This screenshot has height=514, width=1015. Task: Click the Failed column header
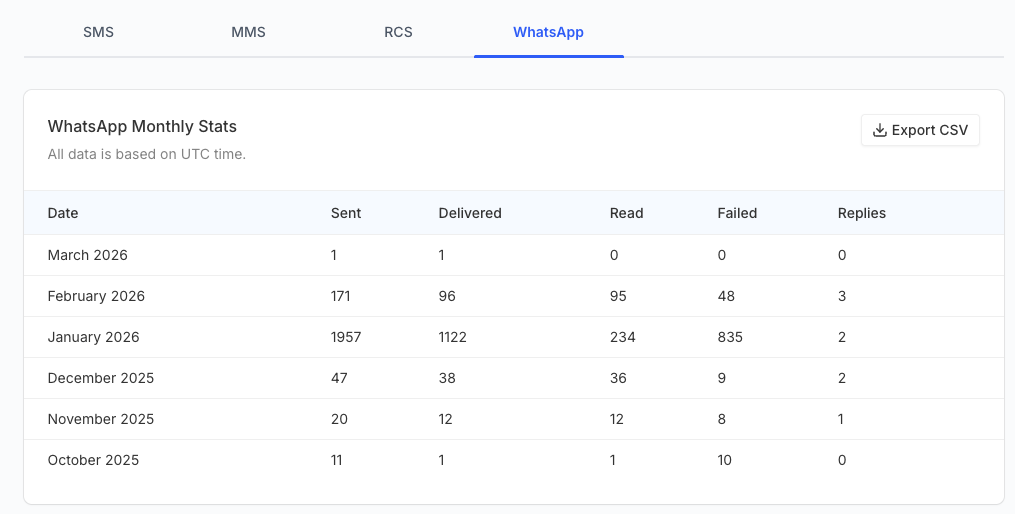click(x=737, y=213)
